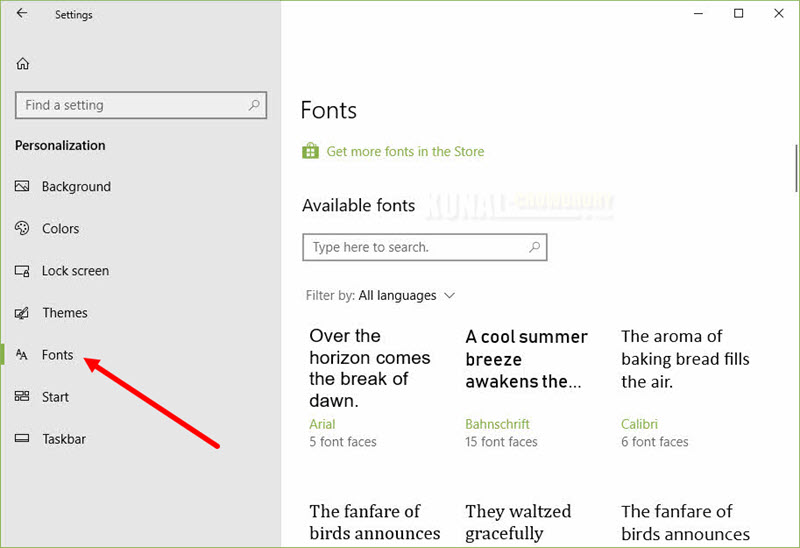The image size is (800, 548).
Task: Click the back arrow in Settings
Action: tap(21, 13)
